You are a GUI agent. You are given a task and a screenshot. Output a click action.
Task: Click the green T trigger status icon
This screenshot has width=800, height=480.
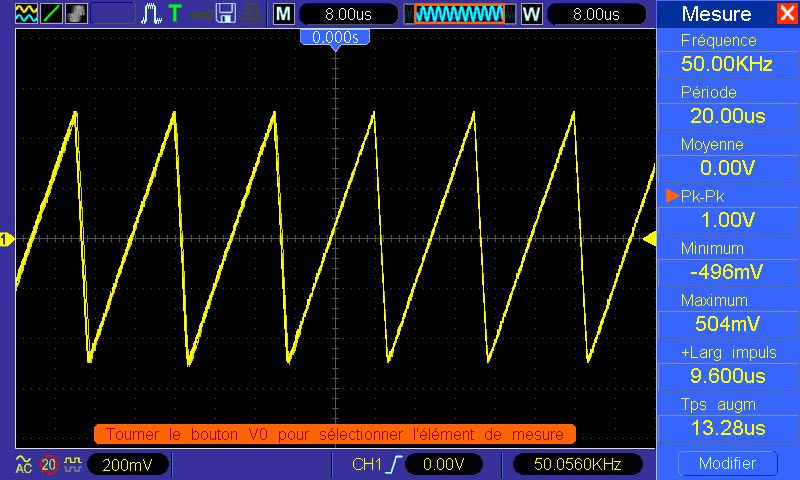pos(175,14)
